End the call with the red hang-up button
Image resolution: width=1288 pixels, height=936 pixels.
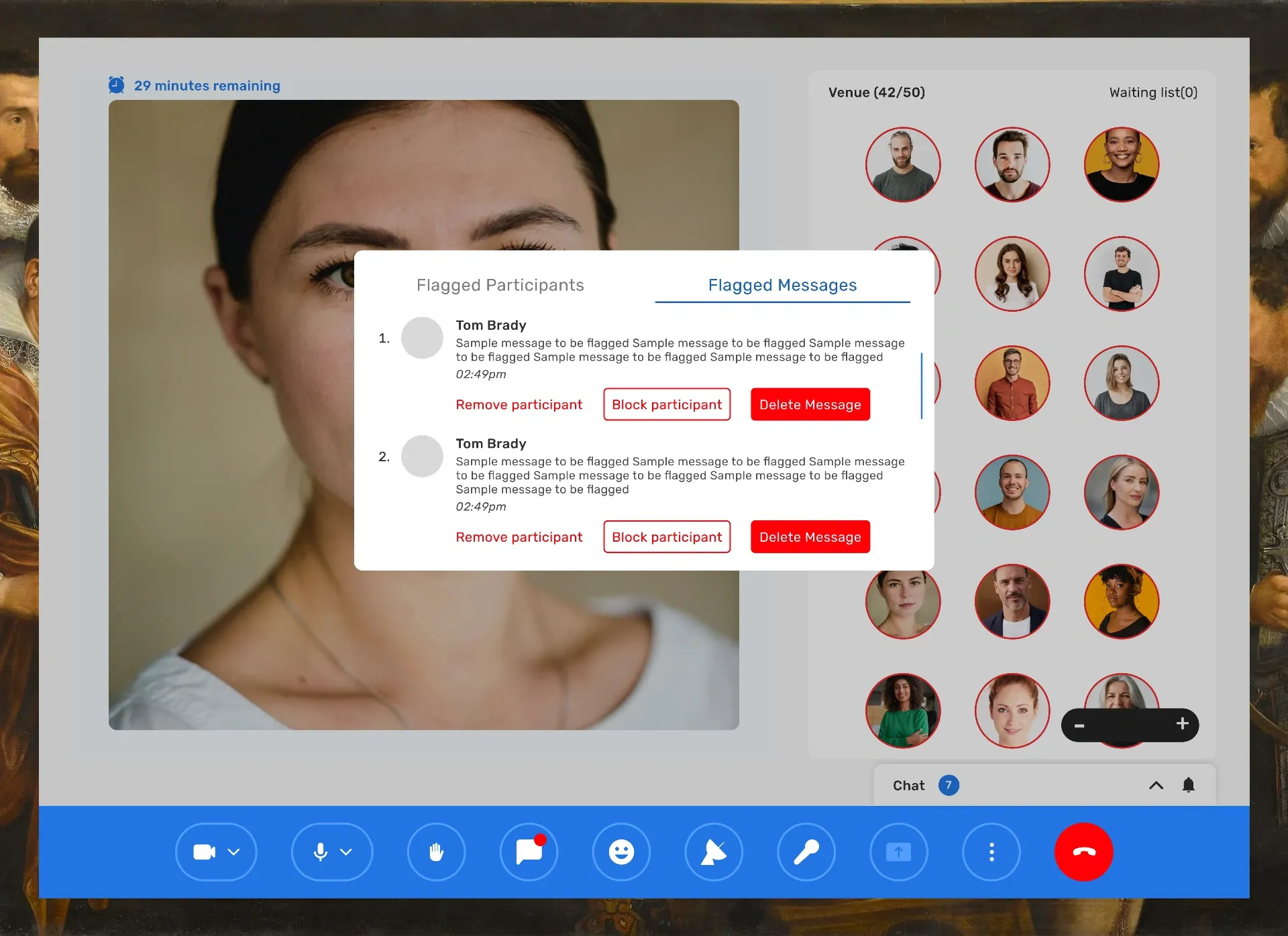pos(1084,852)
